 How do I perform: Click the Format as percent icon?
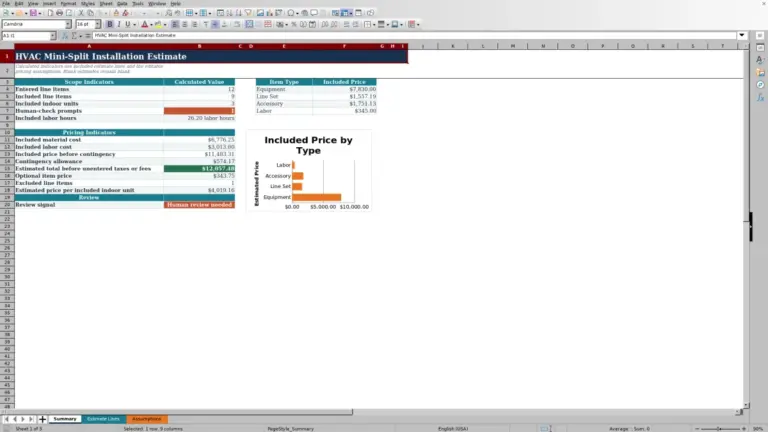(294, 24)
